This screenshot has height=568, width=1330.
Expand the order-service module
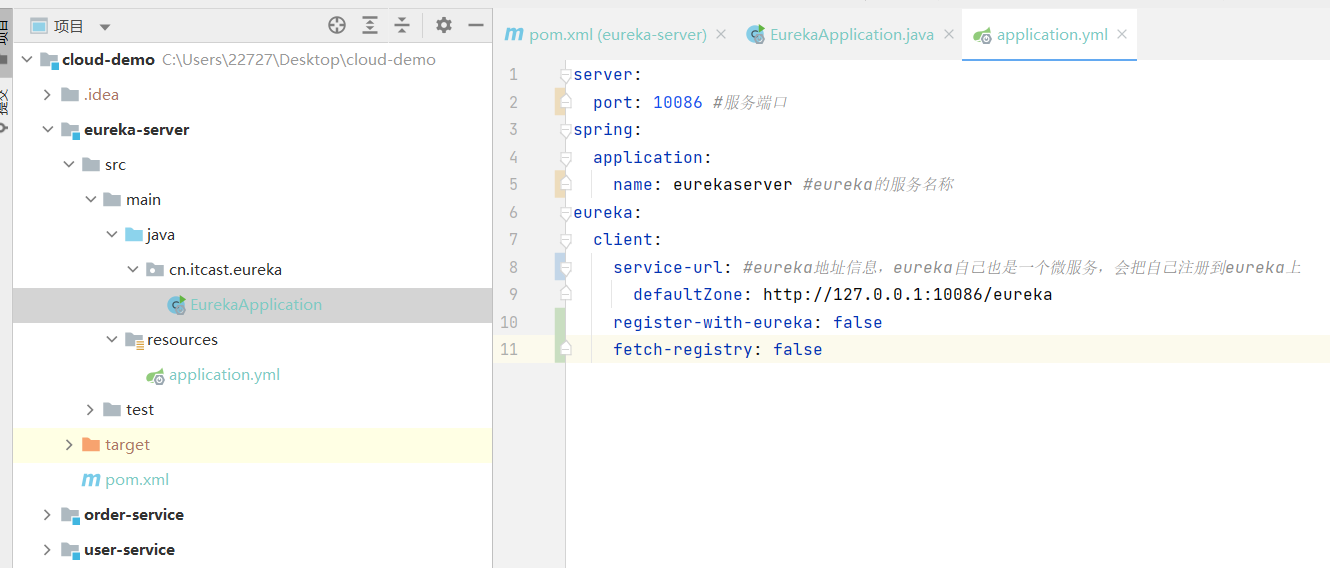coord(47,515)
